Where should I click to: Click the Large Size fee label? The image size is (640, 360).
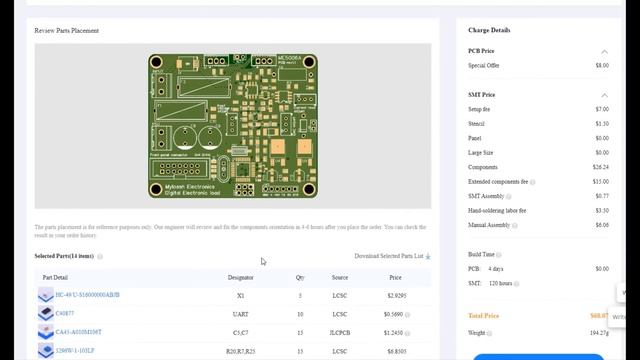click(480, 153)
